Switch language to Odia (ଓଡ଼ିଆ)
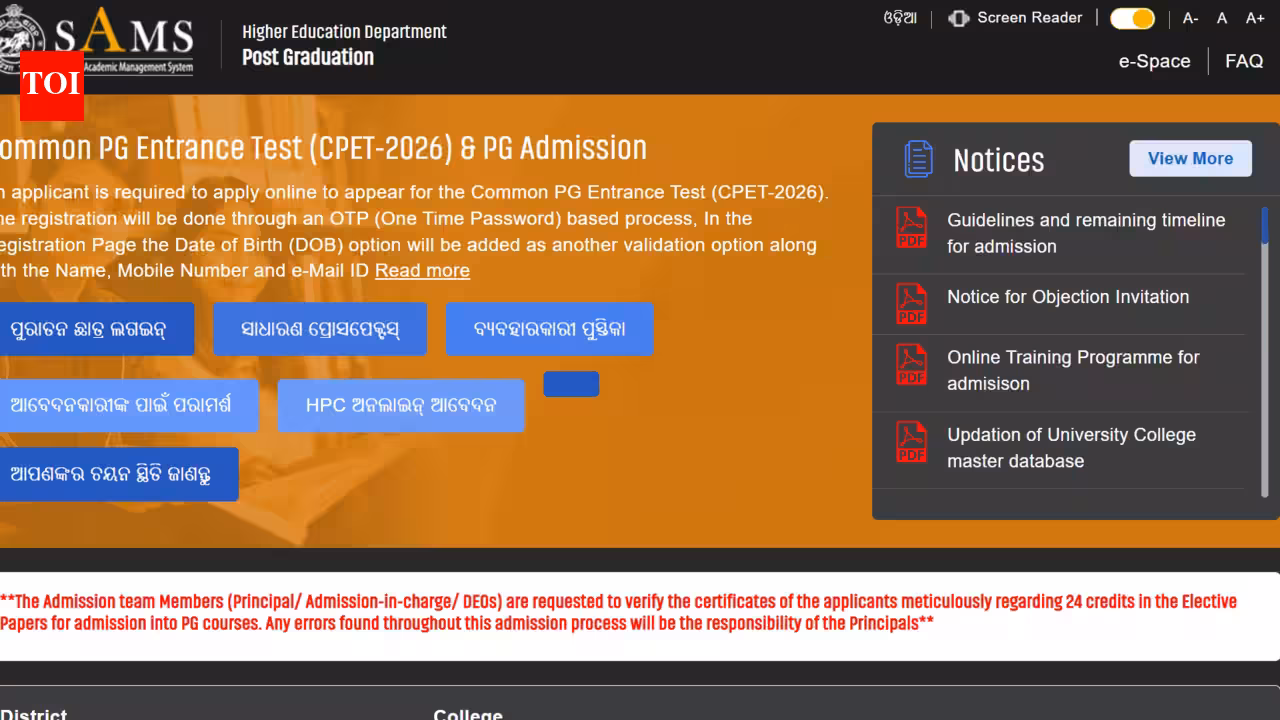1280x720 pixels. coord(900,18)
